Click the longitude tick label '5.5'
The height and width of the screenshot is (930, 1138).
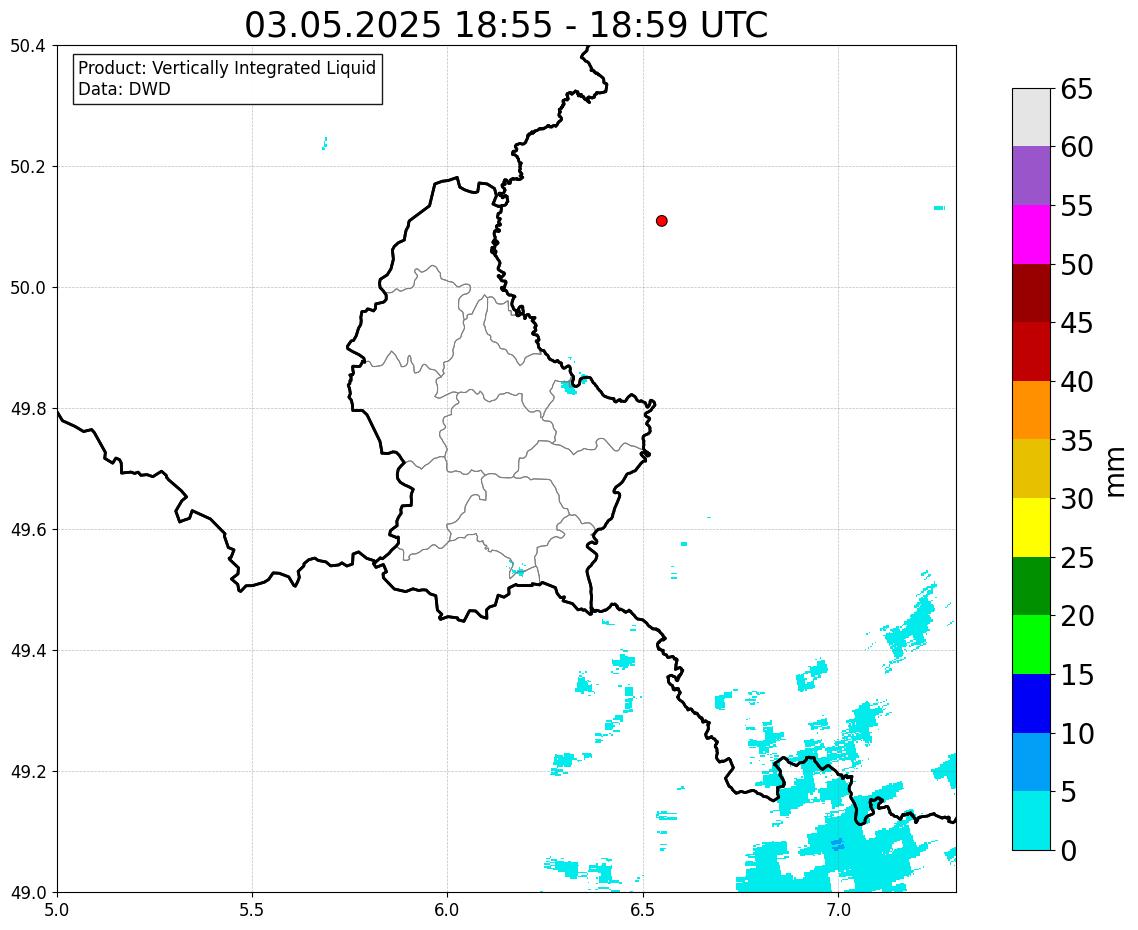[x=252, y=910]
